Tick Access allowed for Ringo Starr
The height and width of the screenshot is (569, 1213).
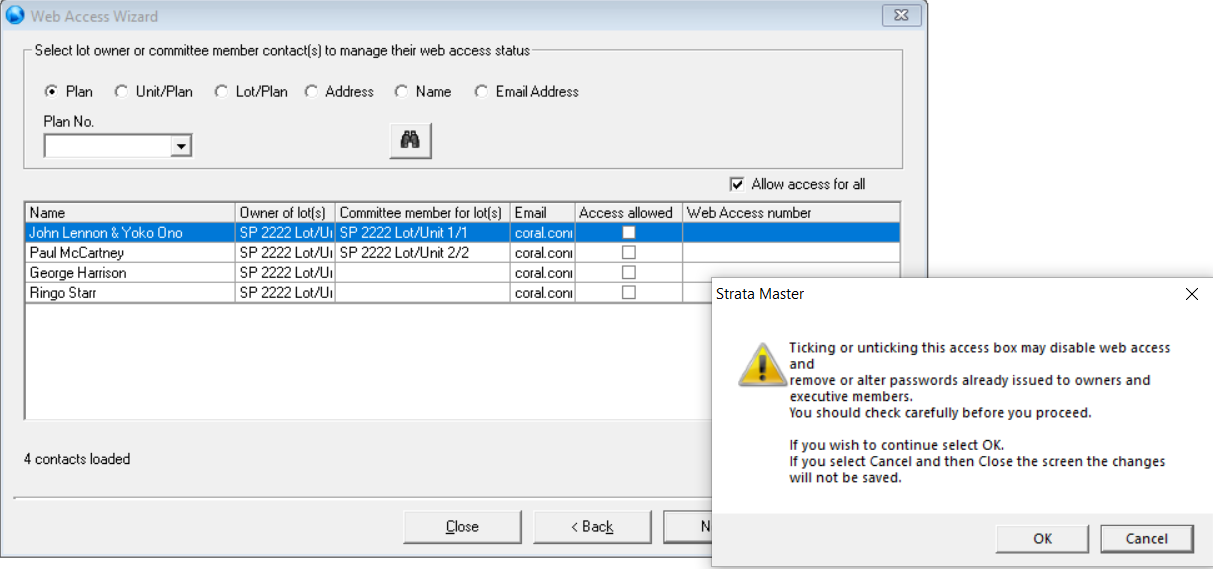tap(629, 292)
